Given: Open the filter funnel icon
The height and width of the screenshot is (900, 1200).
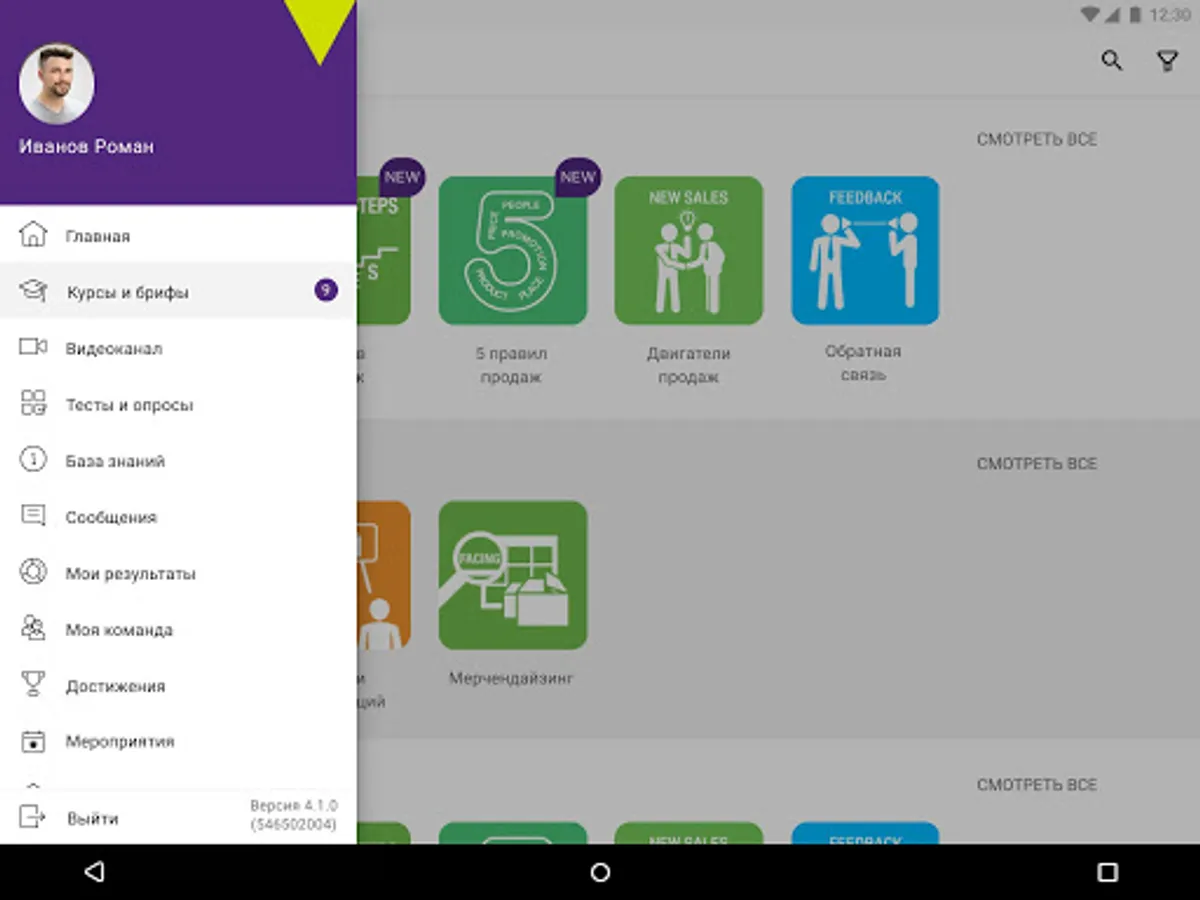Looking at the screenshot, I should pyautogui.click(x=1167, y=61).
